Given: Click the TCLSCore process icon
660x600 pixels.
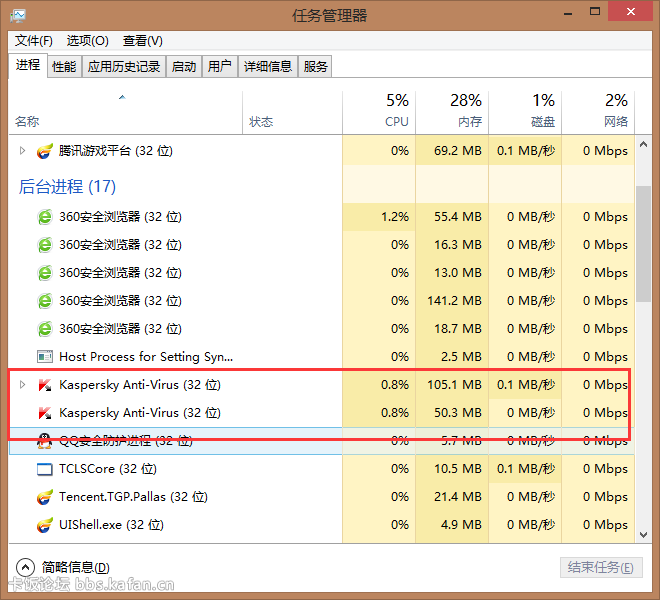Looking at the screenshot, I should 45,469.
